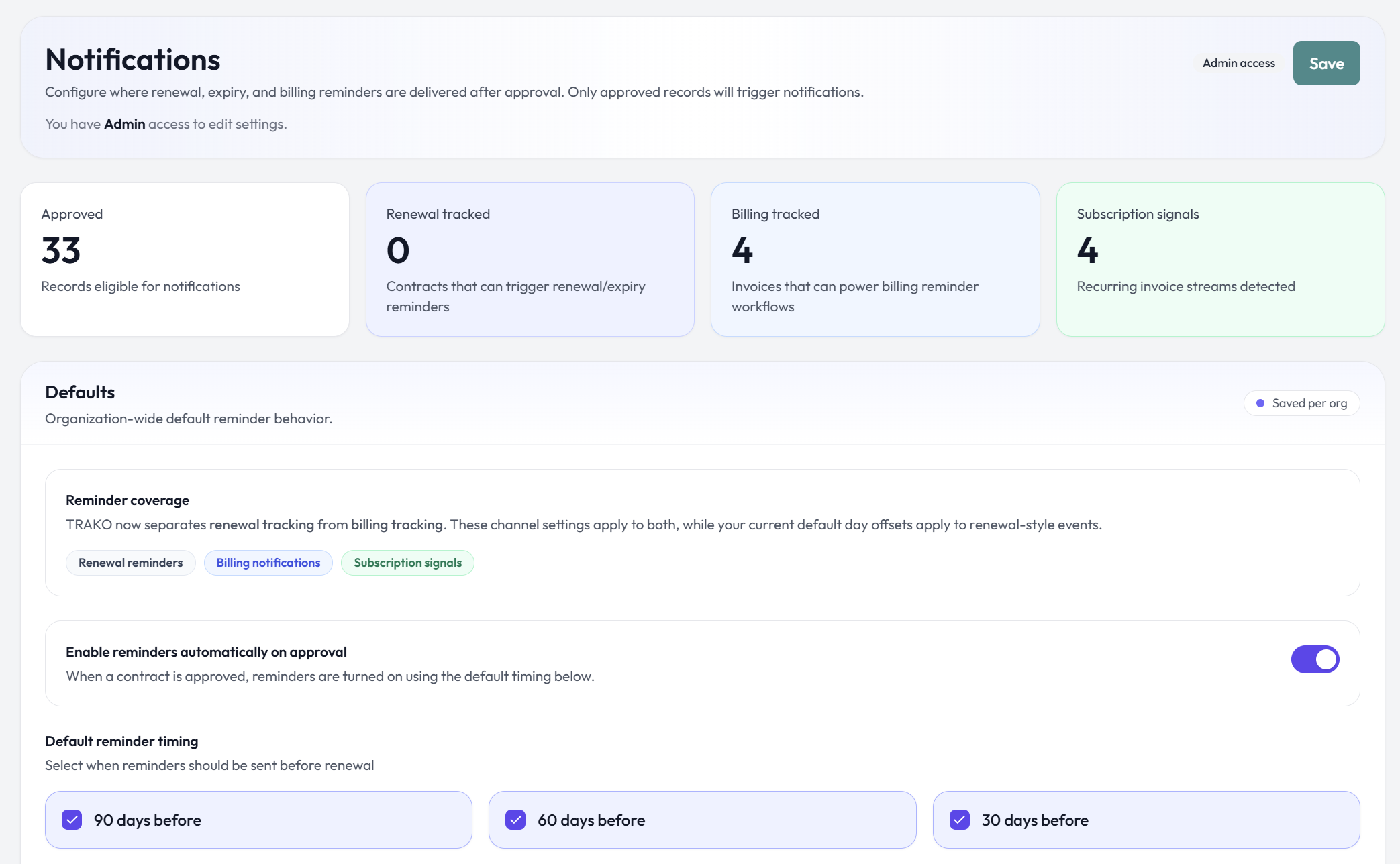Click the Saved per org badge

click(1301, 402)
